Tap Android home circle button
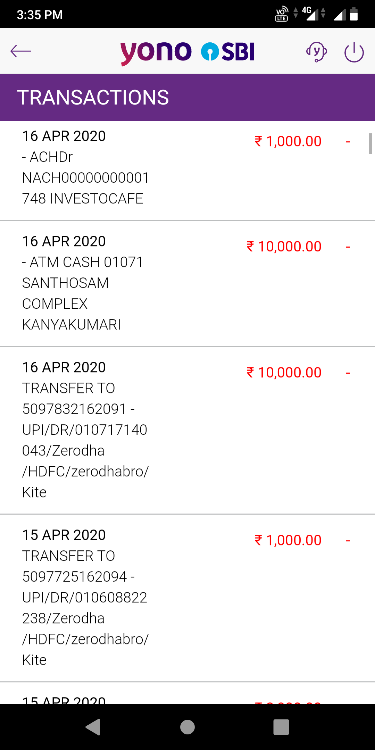 pyautogui.click(x=188, y=727)
